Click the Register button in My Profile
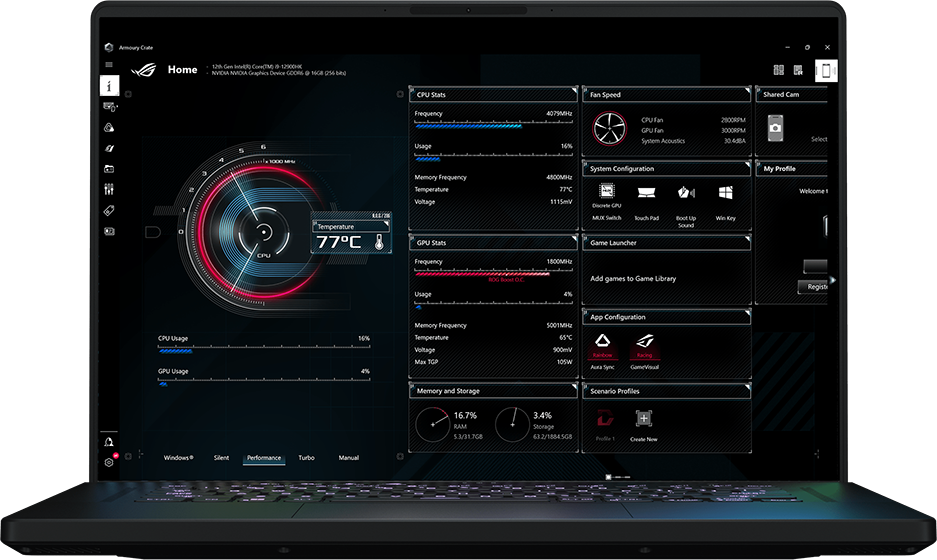Image resolution: width=937 pixels, height=560 pixels. [x=813, y=287]
